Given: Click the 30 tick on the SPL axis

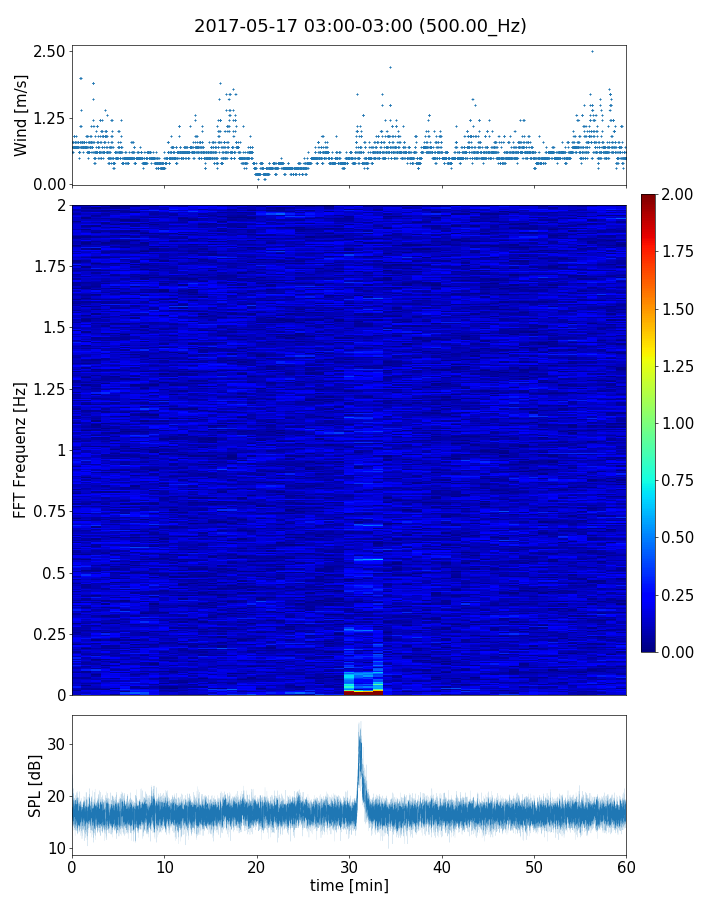Looking at the screenshot, I should coord(55,744).
